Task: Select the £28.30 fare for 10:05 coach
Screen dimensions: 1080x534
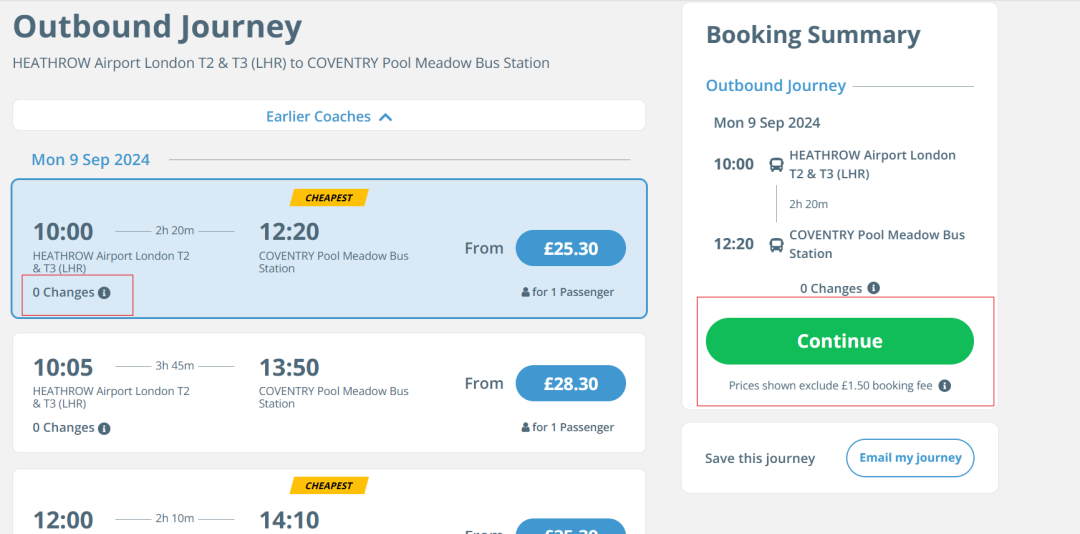Action: pyautogui.click(x=570, y=383)
